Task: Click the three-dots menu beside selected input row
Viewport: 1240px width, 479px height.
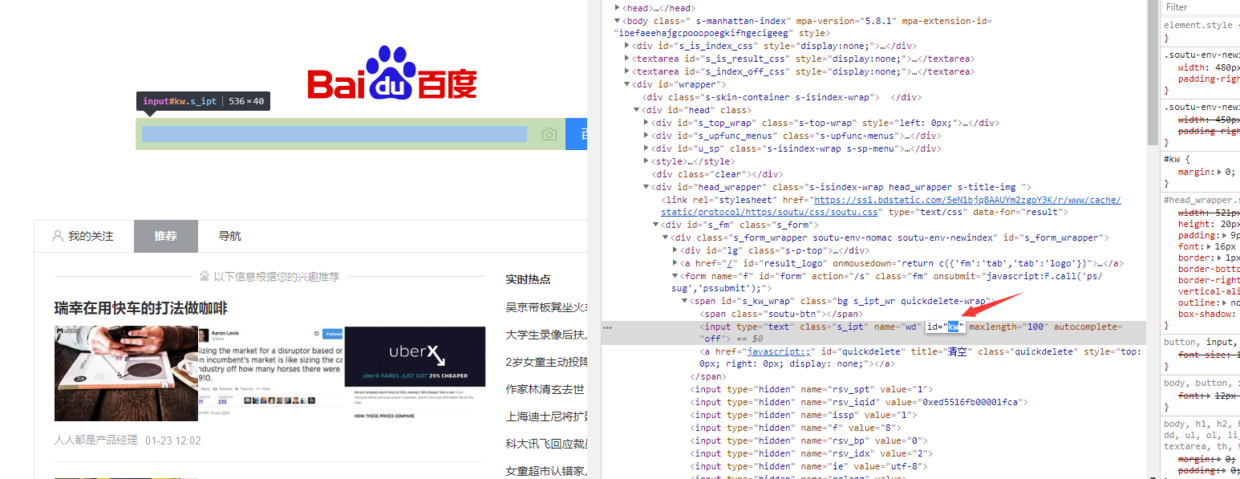Action: [x=607, y=327]
